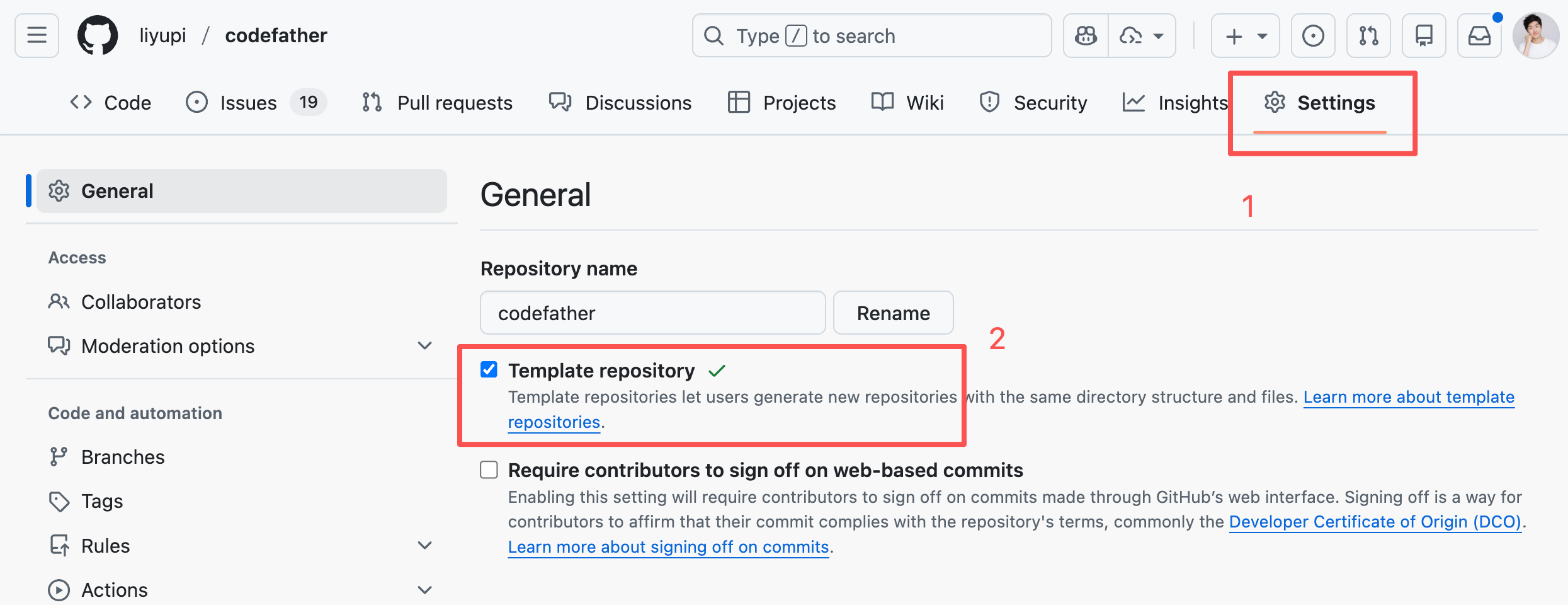Uncheck the Template repository checkbox

[489, 370]
